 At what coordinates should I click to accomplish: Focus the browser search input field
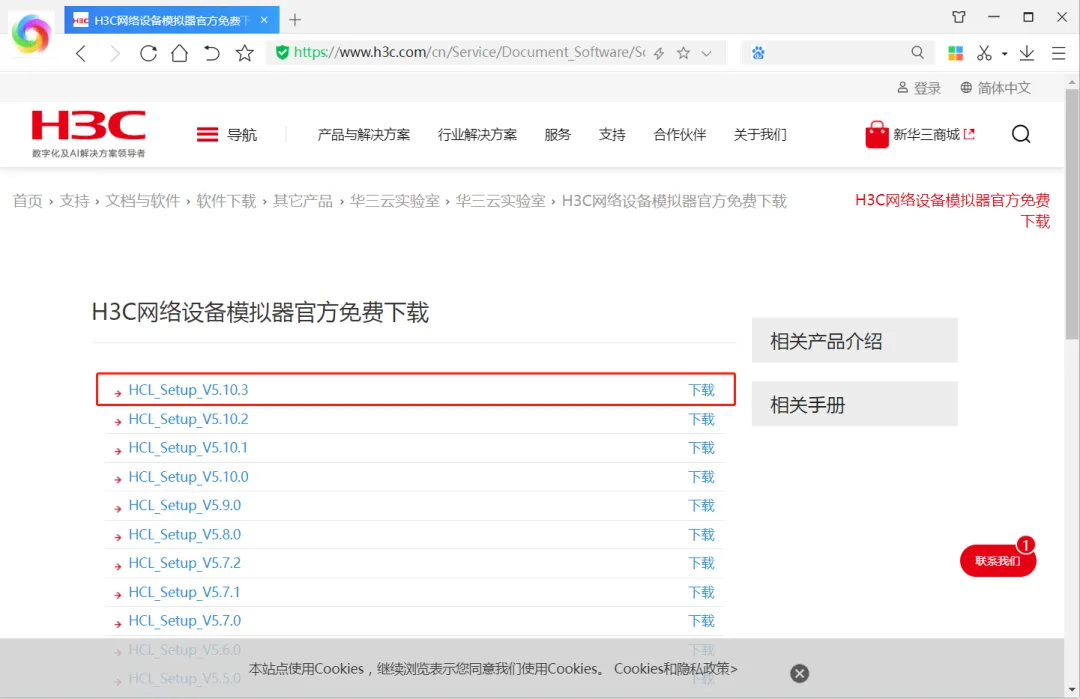tap(837, 53)
